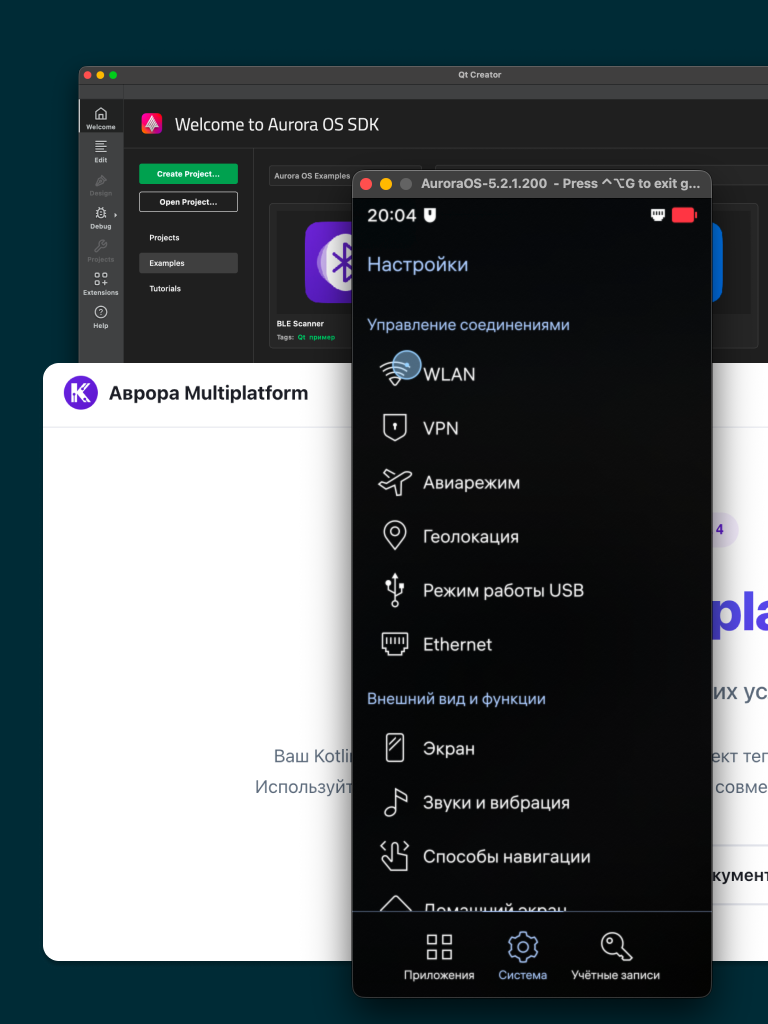Image resolution: width=768 pixels, height=1024 pixels.
Task: Open Projects mode in Qt Creator sidebar
Action: [x=101, y=251]
